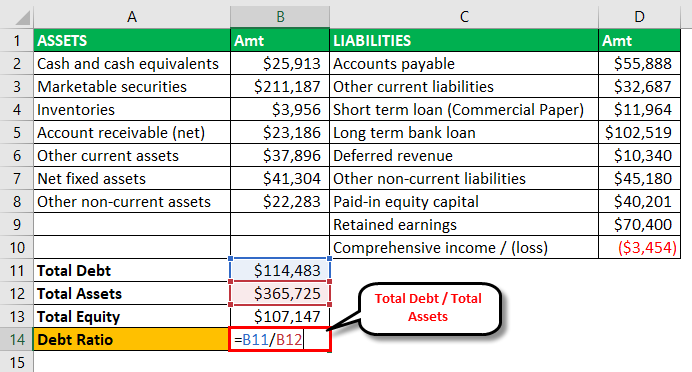Screen dimensions: 692x372
Task: Select Accounts payable cell
Action: coord(464,64)
